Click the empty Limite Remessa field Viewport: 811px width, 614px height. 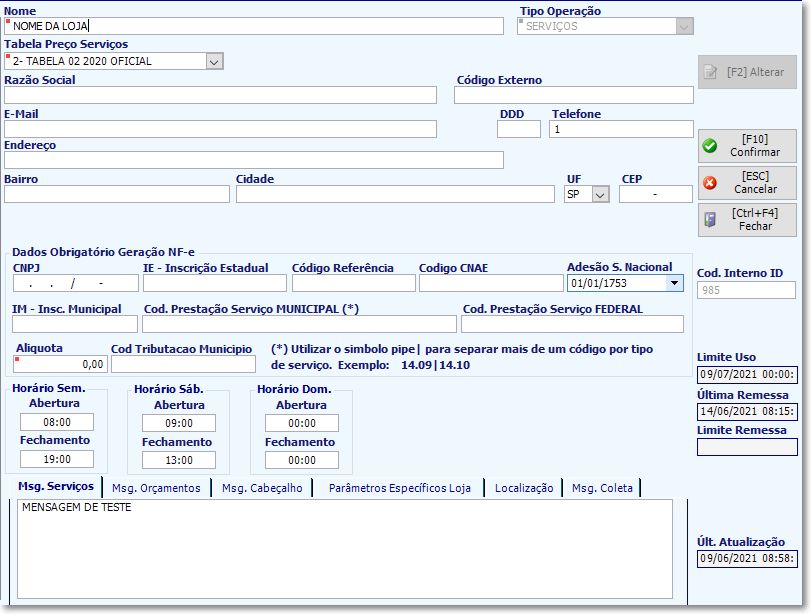[x=747, y=447]
